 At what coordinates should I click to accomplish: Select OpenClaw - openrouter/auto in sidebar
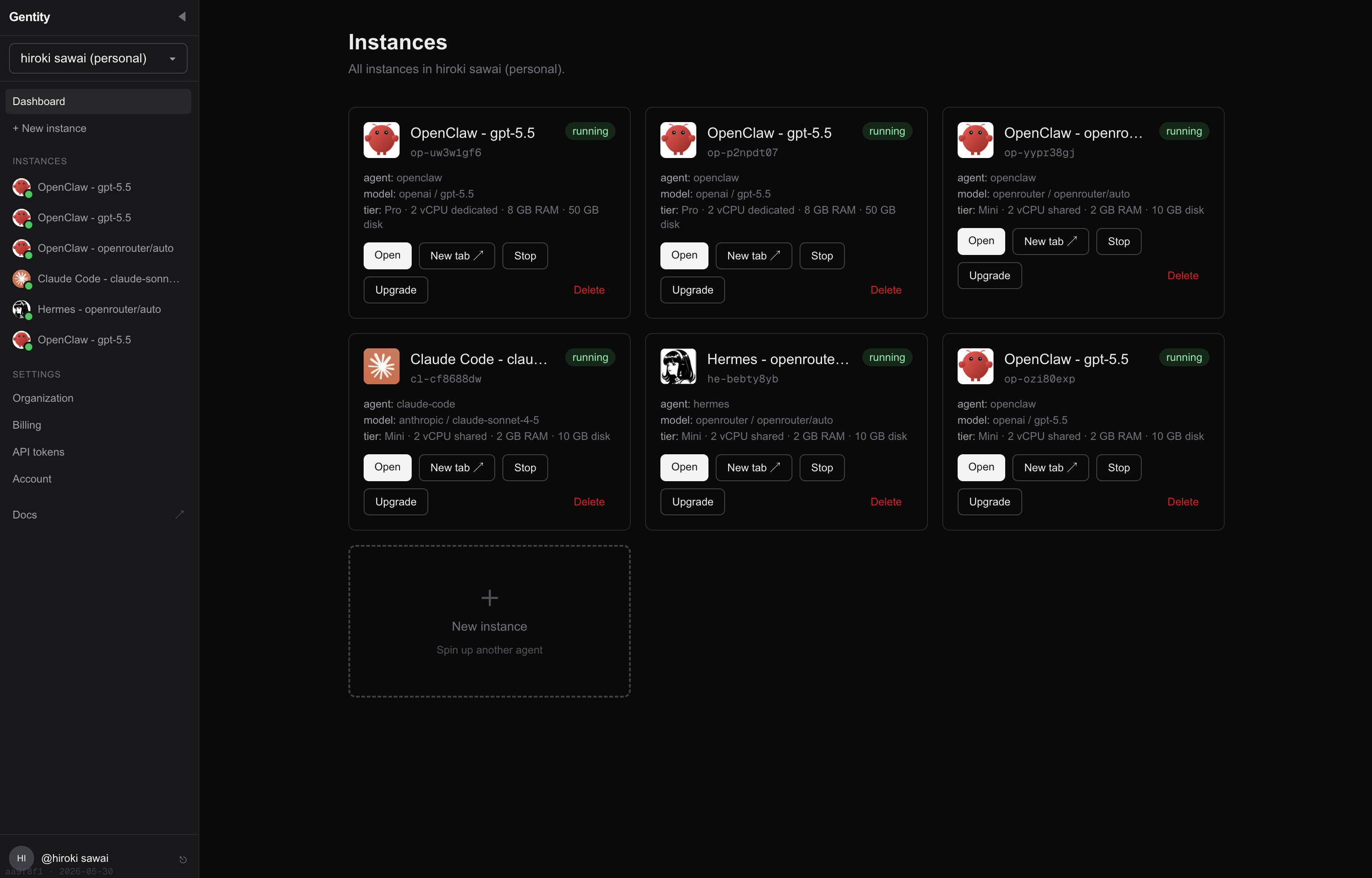pos(98,248)
